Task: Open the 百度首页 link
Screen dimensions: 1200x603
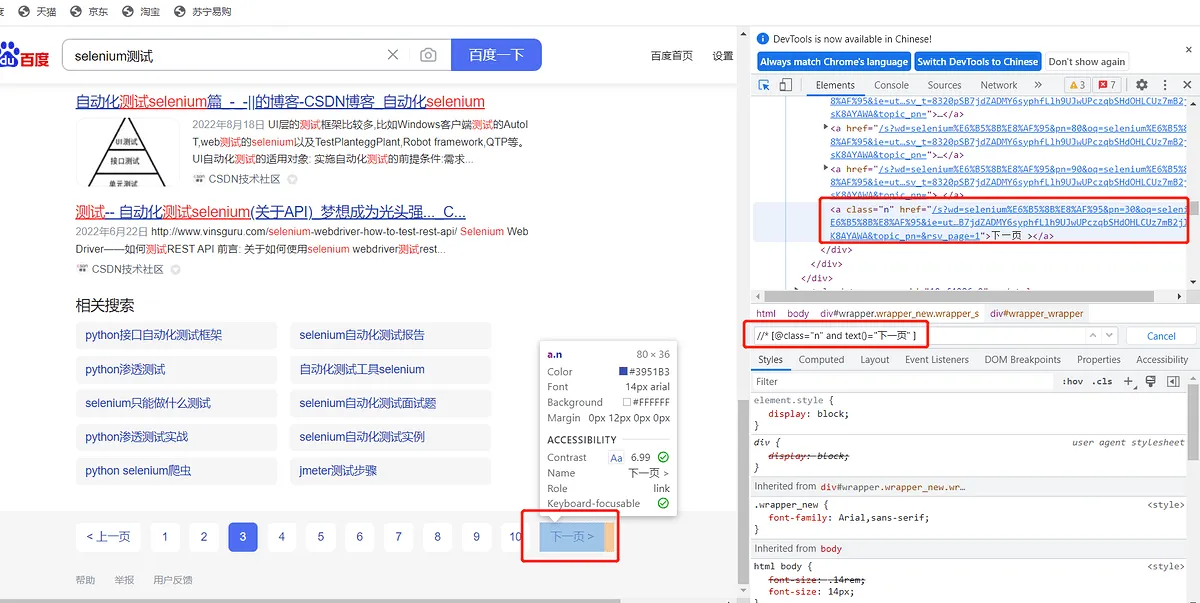Action: pos(671,56)
